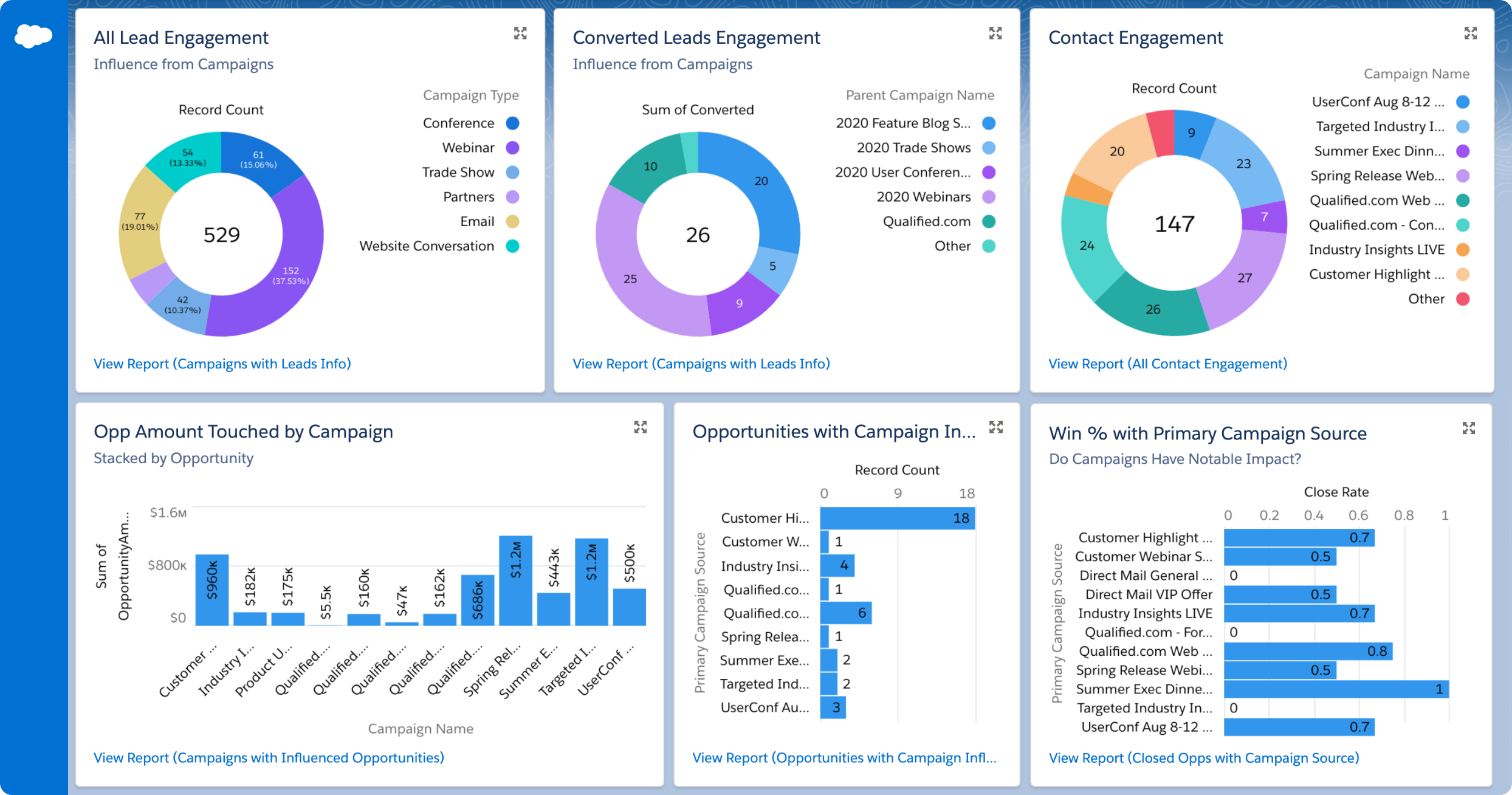Open View Report (Opportunities with Campaign Infl...)
This screenshot has width=1512, height=795.
click(845, 757)
